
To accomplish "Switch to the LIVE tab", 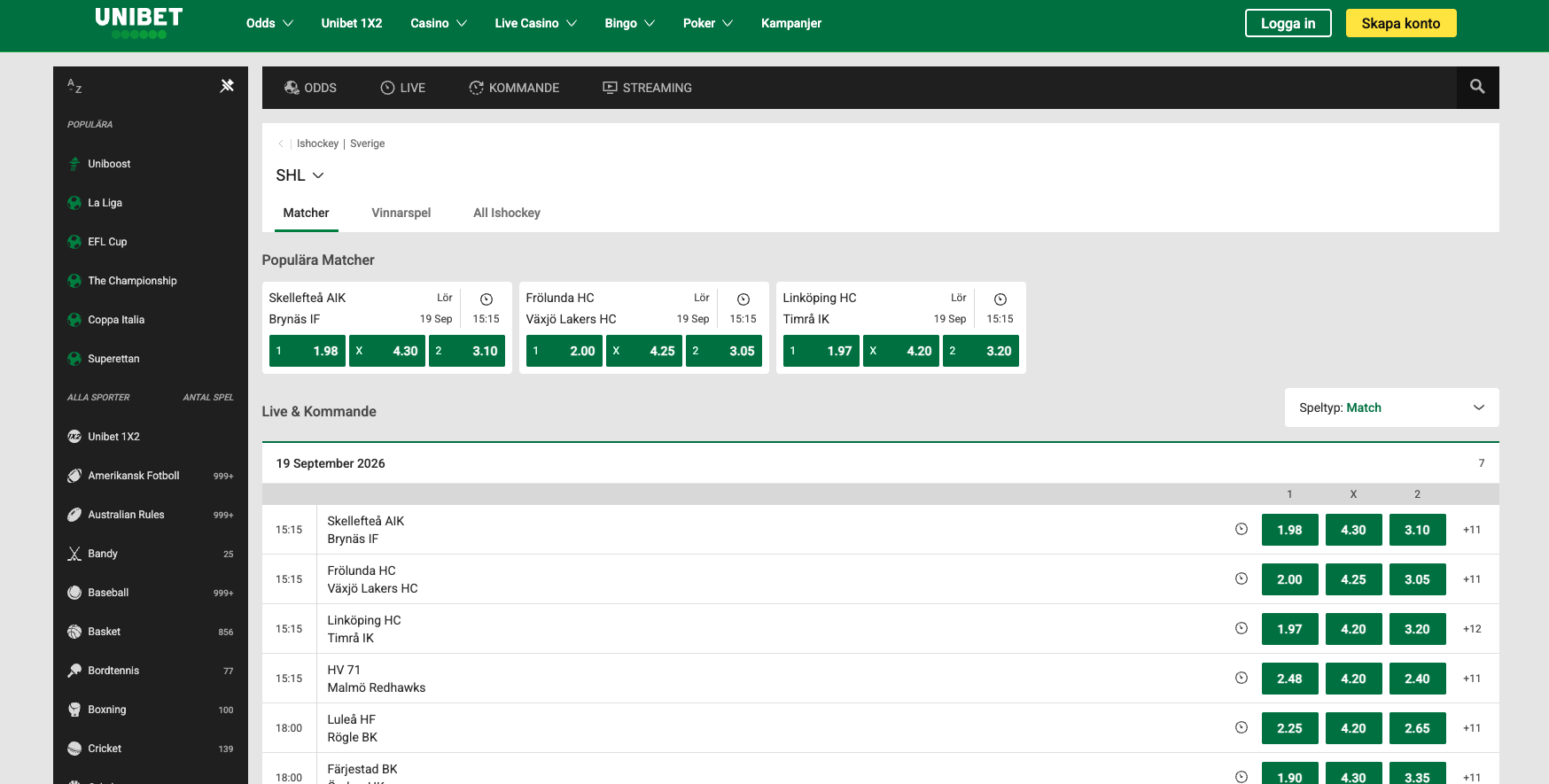I will (x=403, y=88).
